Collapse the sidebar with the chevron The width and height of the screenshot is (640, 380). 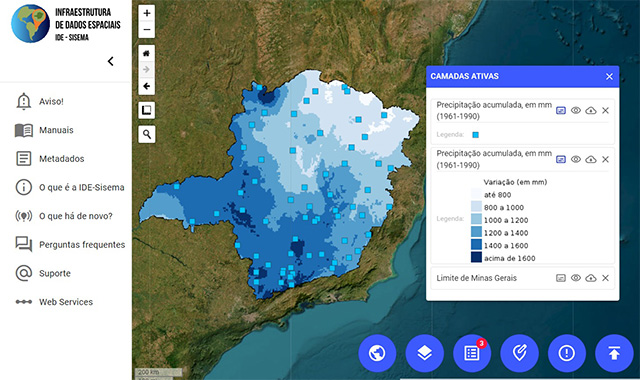pos(111,61)
